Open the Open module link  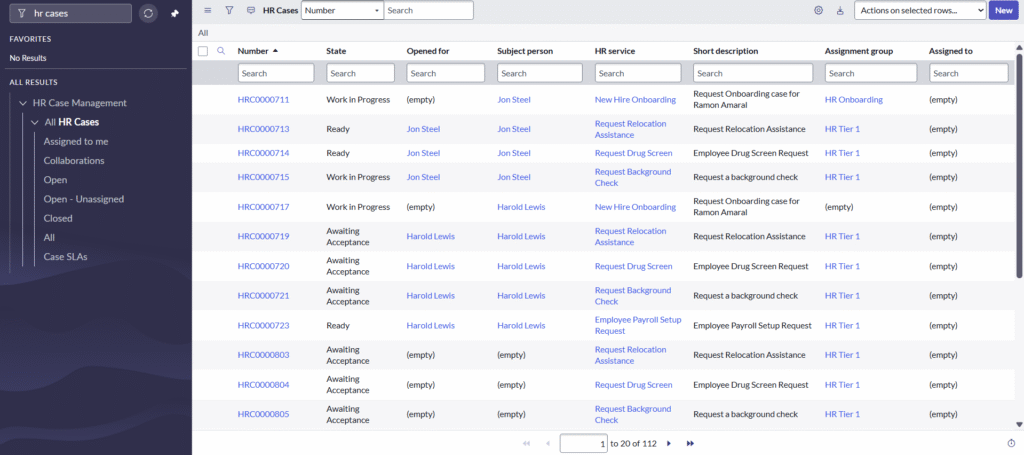coord(56,180)
